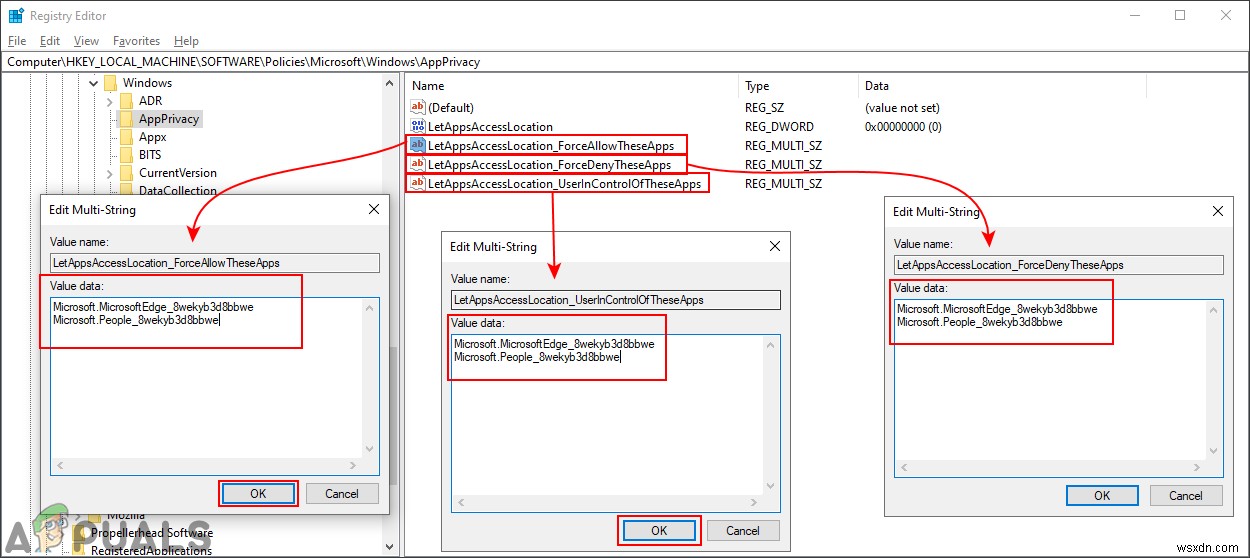Open the File menu

(17, 41)
